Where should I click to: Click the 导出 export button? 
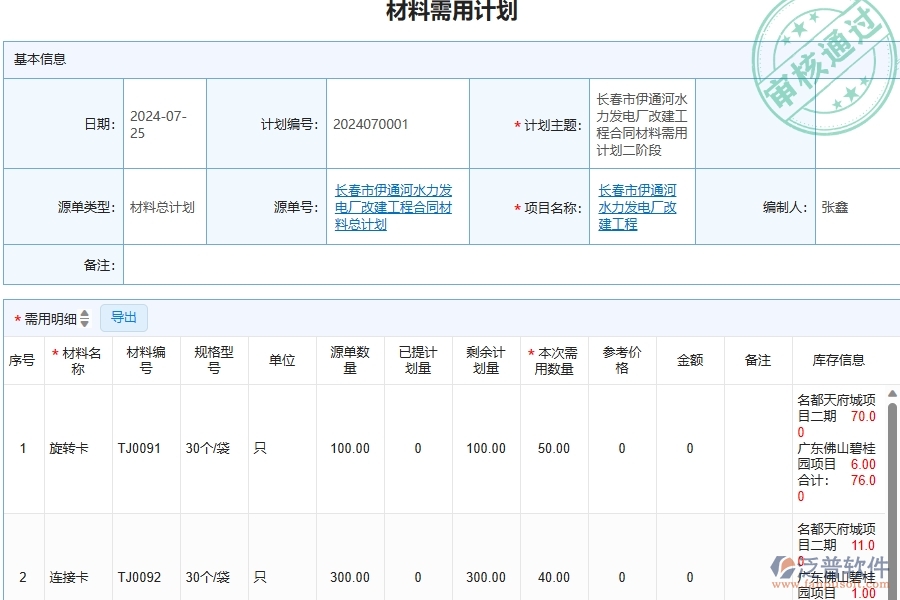pos(124,317)
